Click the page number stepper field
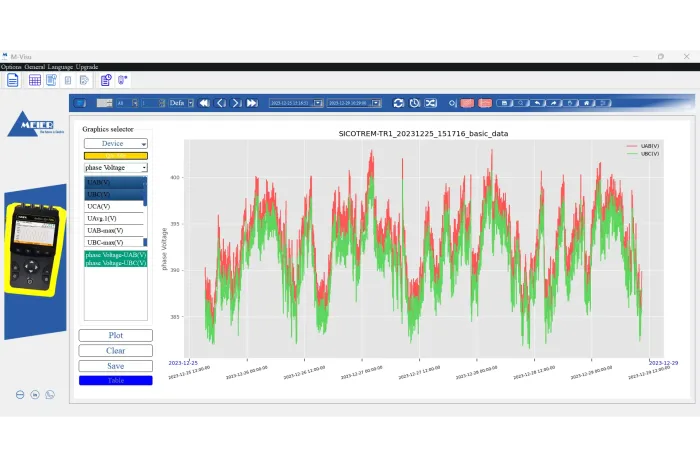Image resolution: width=700 pixels, height=467 pixels. click(x=153, y=103)
